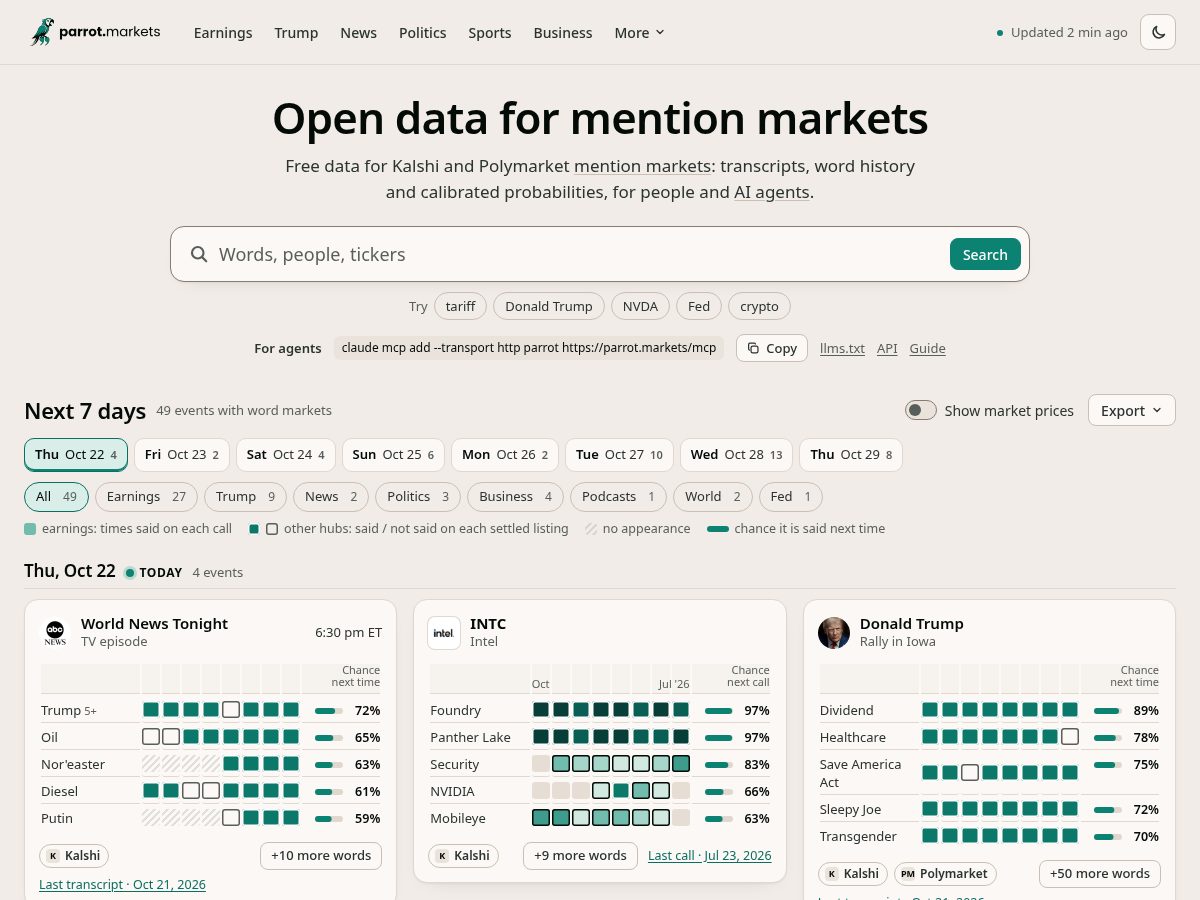Try the Donald Trump suggestion chip

click(x=549, y=306)
